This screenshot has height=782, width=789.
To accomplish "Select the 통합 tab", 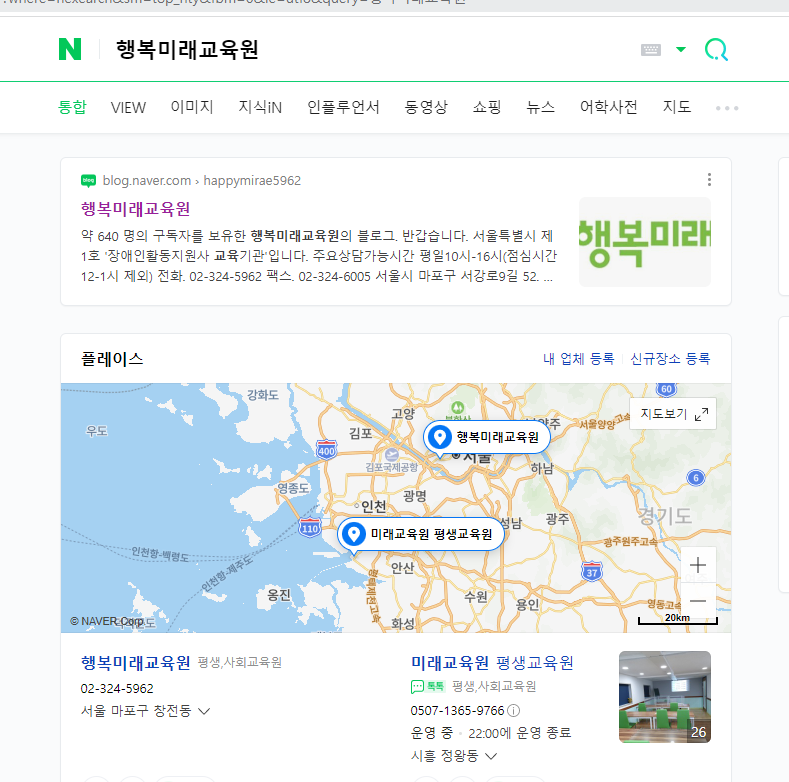I will pos(72,107).
